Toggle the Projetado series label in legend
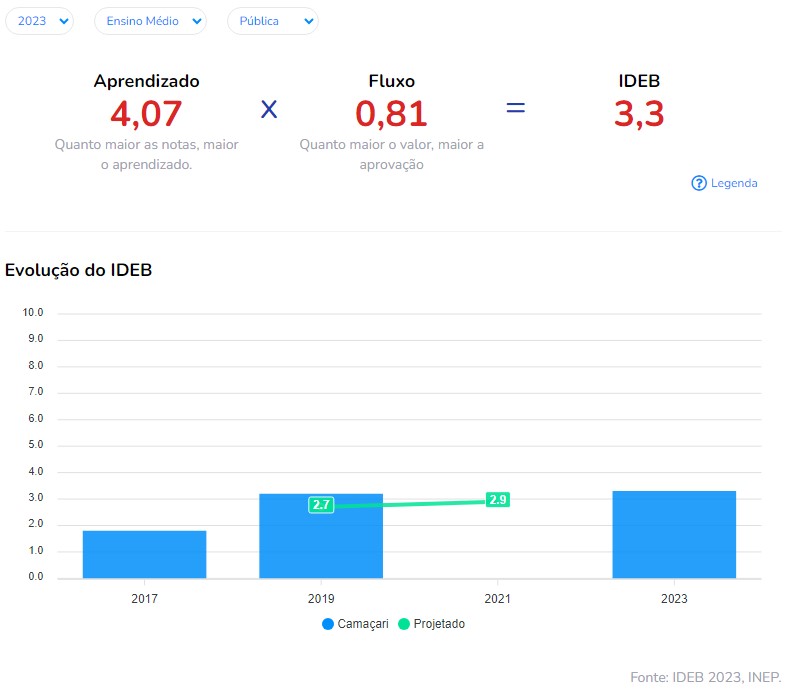The width and height of the screenshot is (791, 690). pyautogui.click(x=442, y=624)
